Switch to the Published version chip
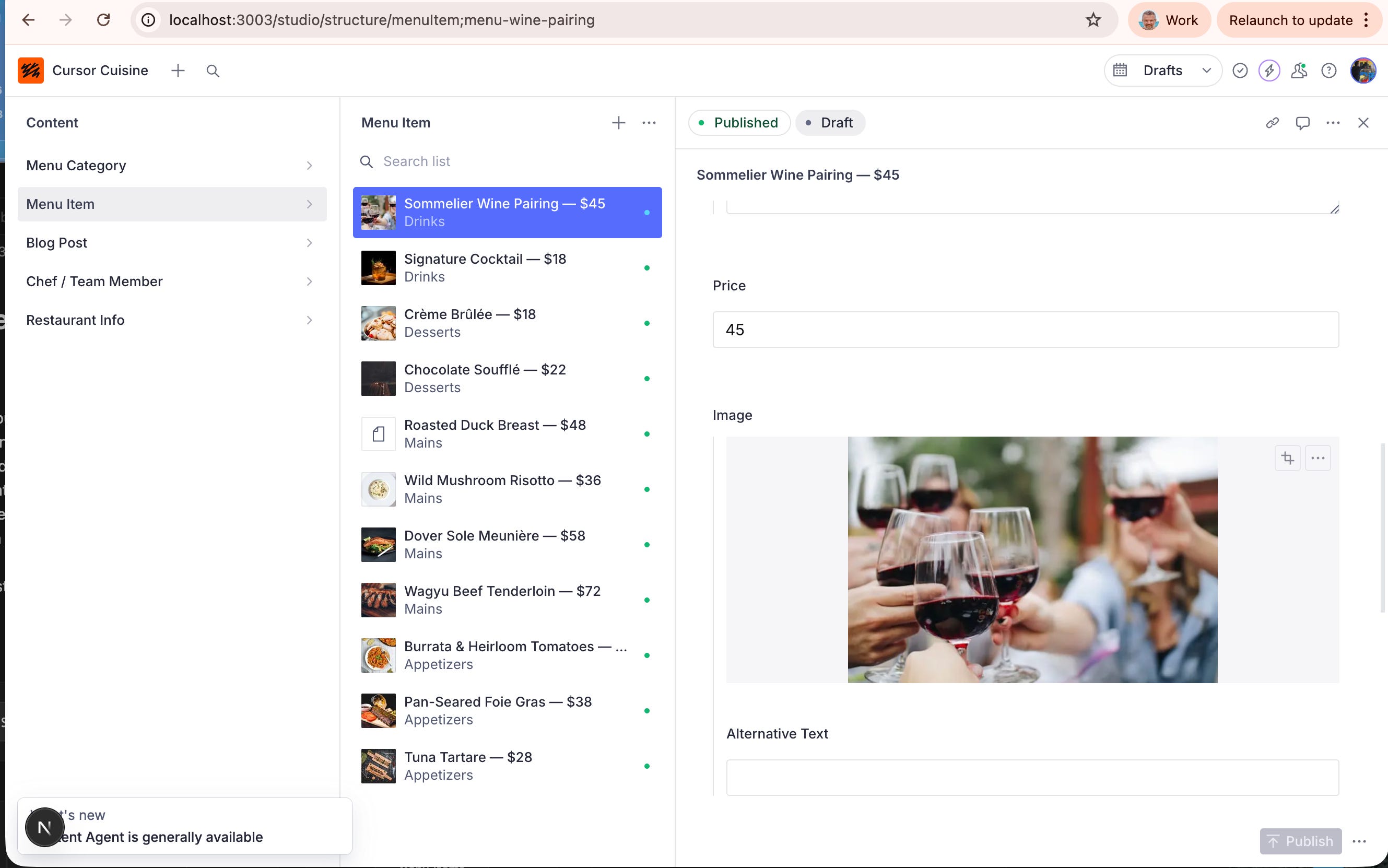This screenshot has width=1388, height=868. click(739, 123)
